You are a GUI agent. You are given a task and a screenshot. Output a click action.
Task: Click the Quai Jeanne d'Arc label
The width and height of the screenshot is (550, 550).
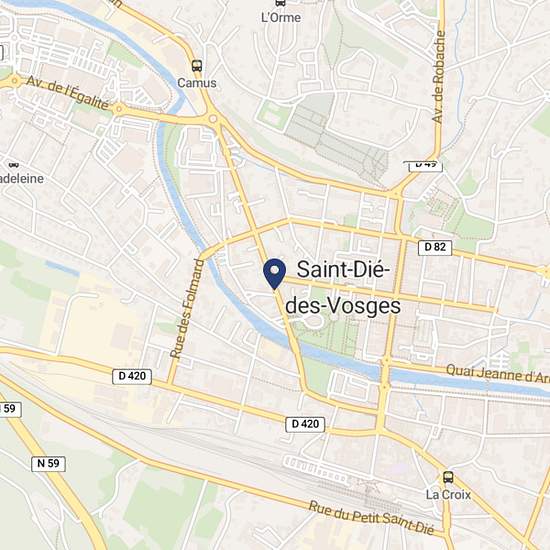(498, 374)
